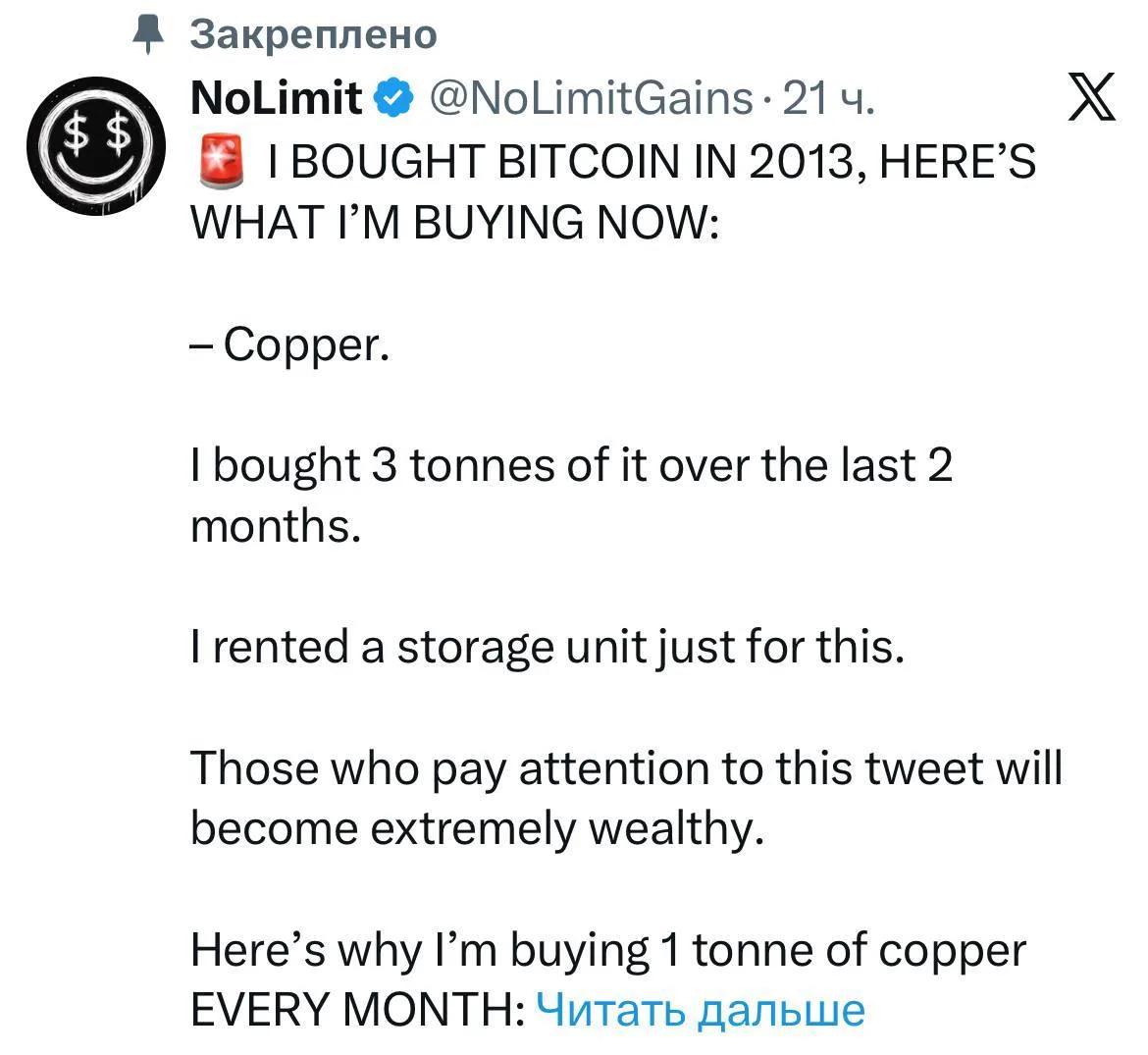Click the Закреплено pinned label
The height and width of the screenshot is (1055, 1148).
(312, 34)
